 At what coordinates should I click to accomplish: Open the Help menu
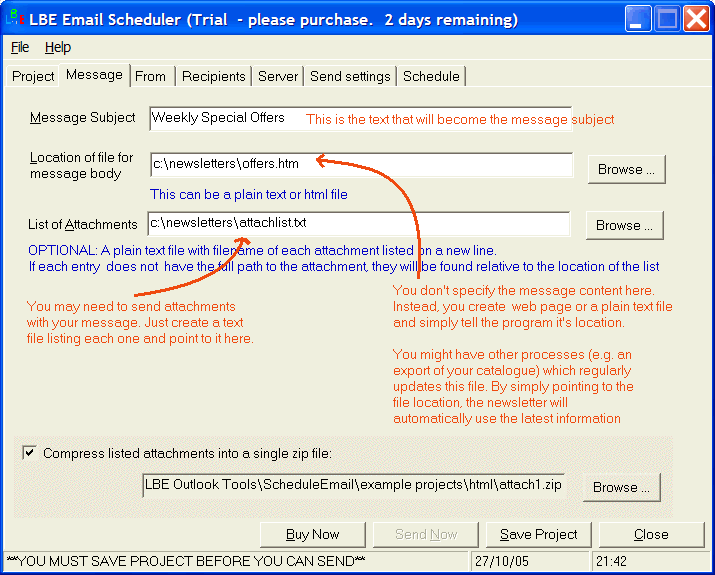58,47
